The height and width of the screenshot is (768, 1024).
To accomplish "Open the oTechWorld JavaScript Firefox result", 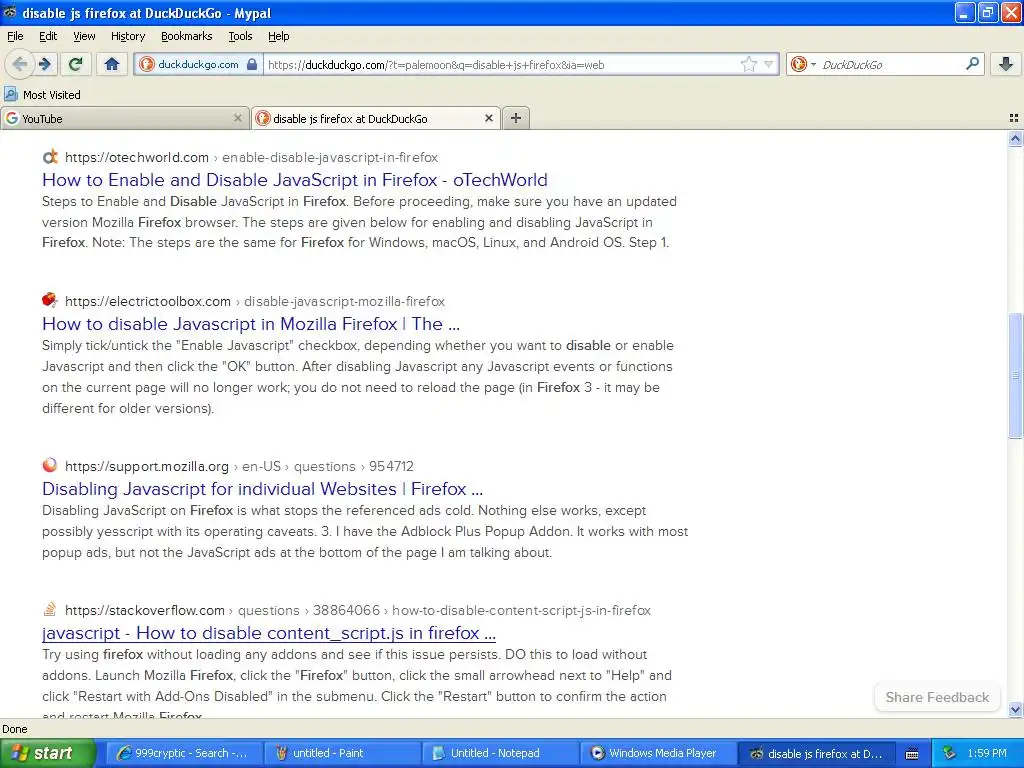I will pos(295,180).
